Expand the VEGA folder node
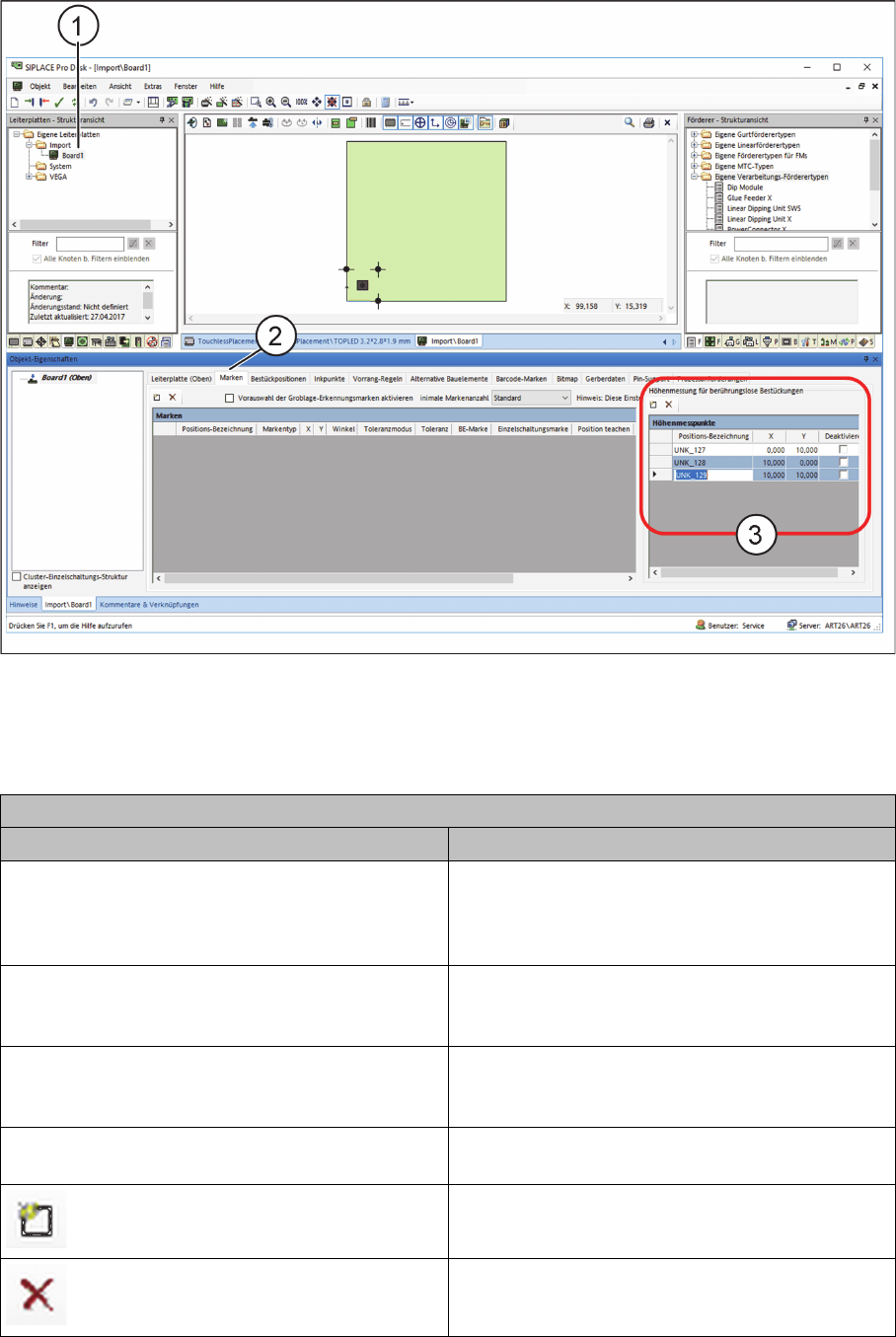The height and width of the screenshot is (1337, 896). tap(30, 177)
